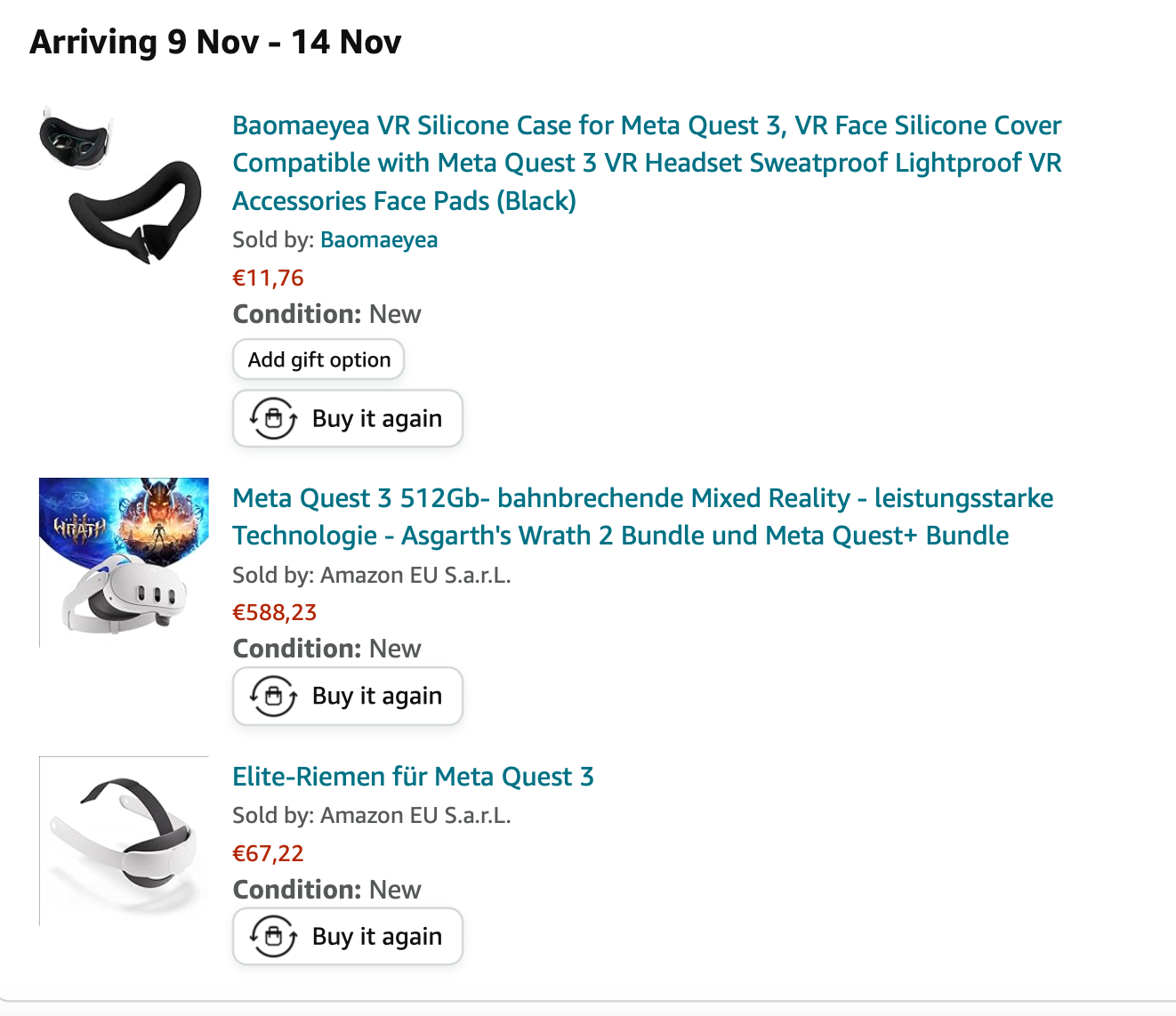Click the Arriving 9 Nov - 14 Nov heading
Image resolution: width=1176 pixels, height=1016 pixels.
215,42
